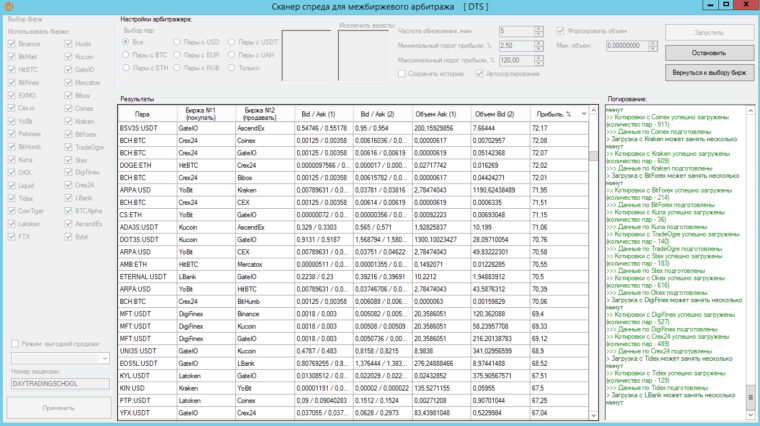Select the EOS5L:USDT row
This screenshot has width=760, height=426.
(x=353, y=363)
